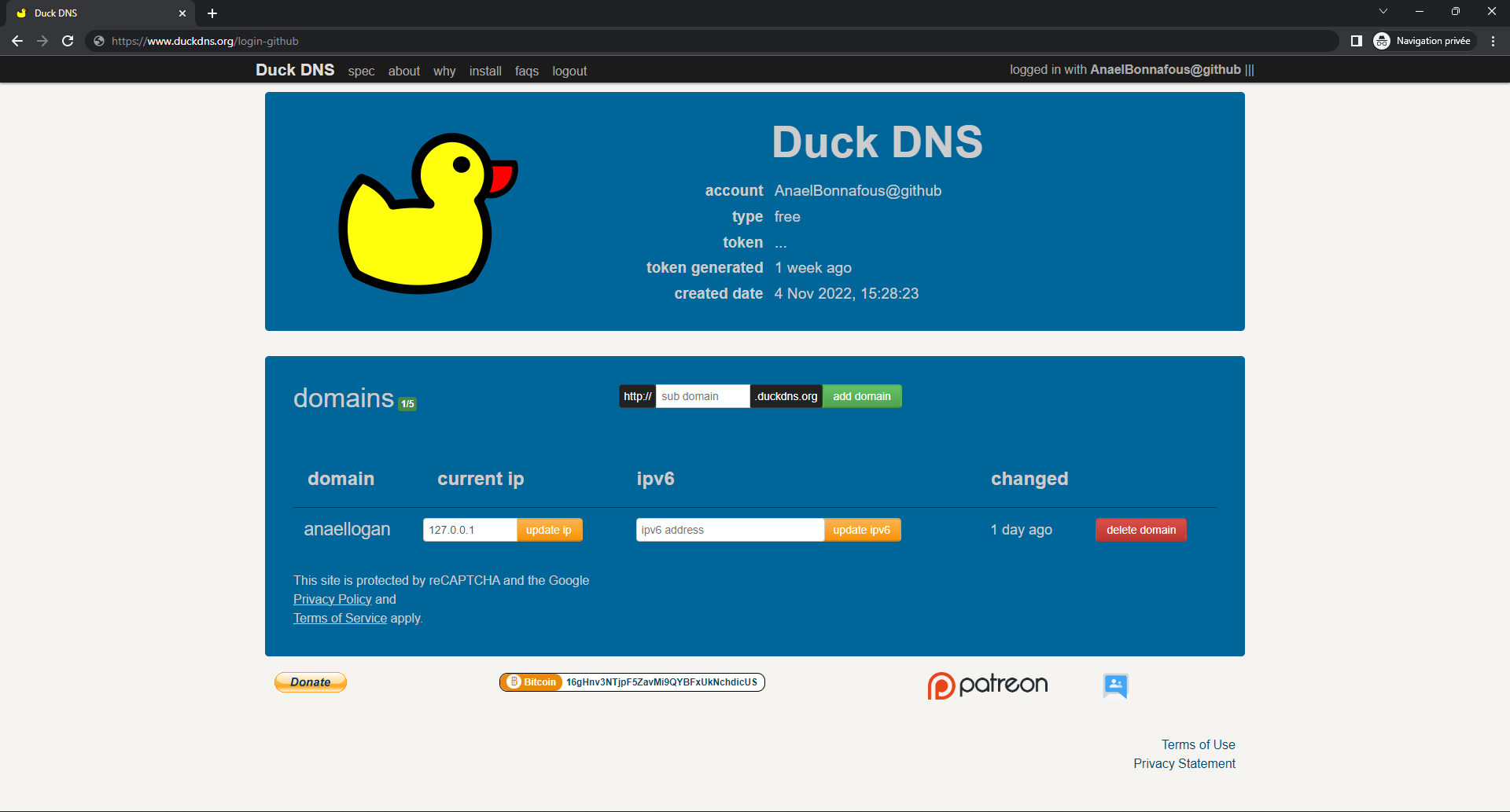The width and height of the screenshot is (1510, 812).
Task: Click the browser back arrow
Action: pyautogui.click(x=17, y=41)
